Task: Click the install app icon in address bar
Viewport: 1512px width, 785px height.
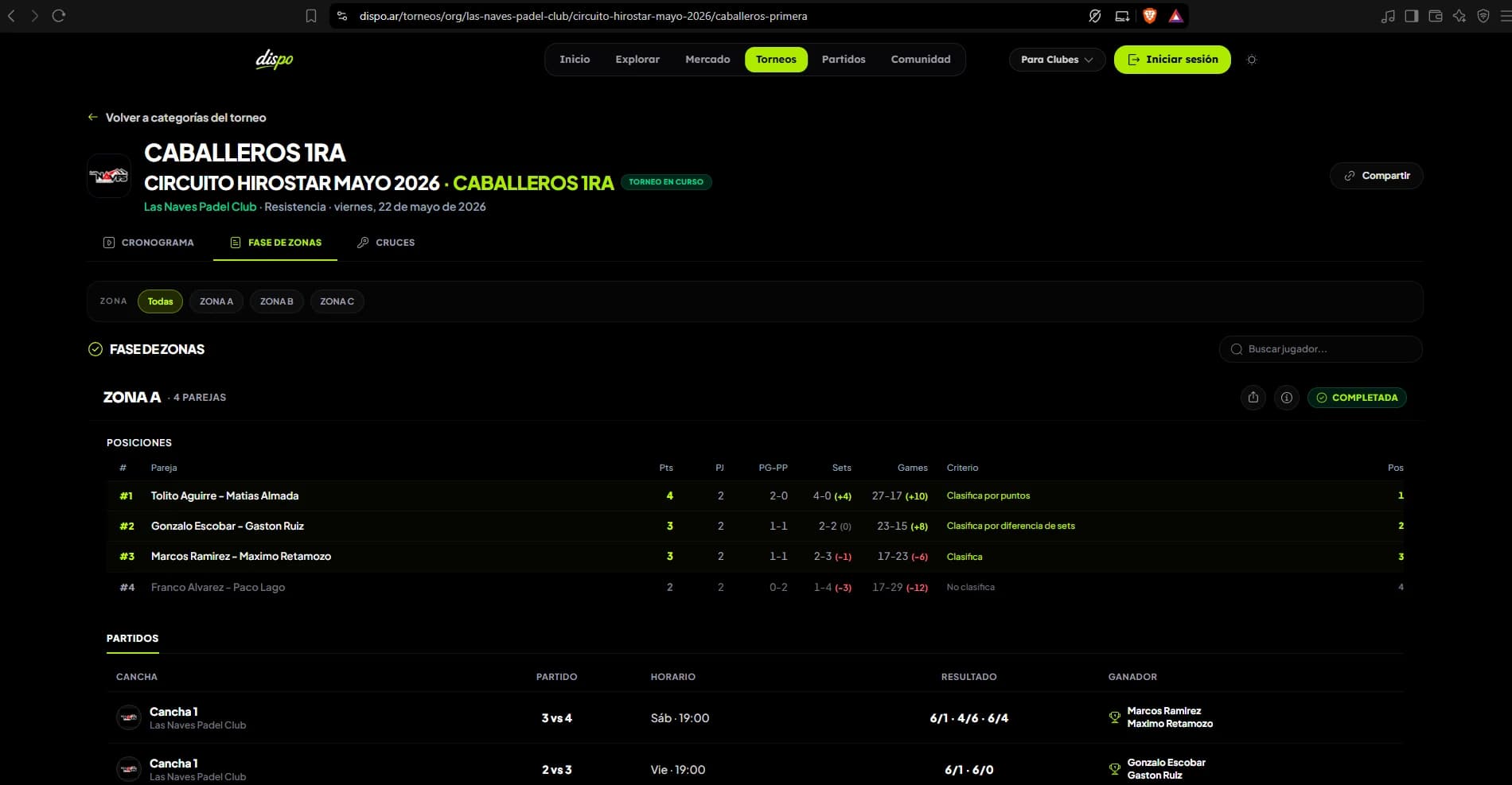Action: coord(1122,16)
